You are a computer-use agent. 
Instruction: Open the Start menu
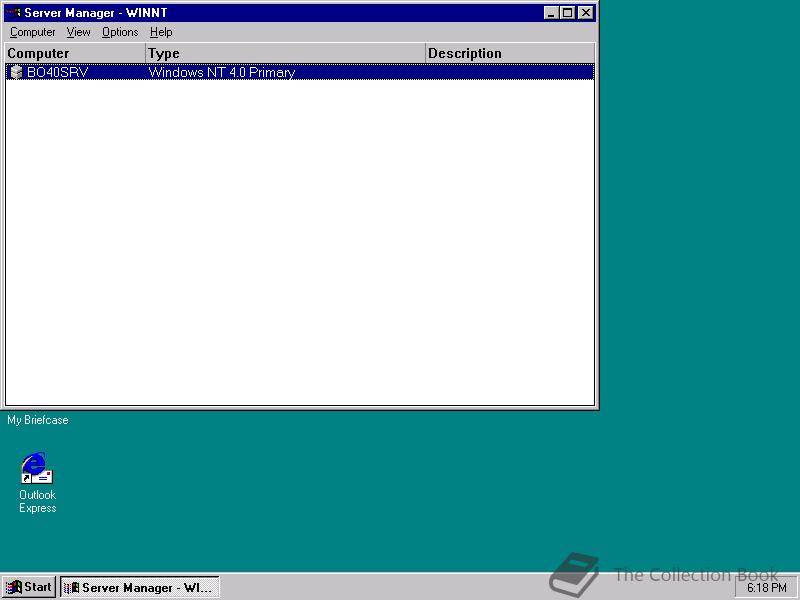[x=29, y=587]
